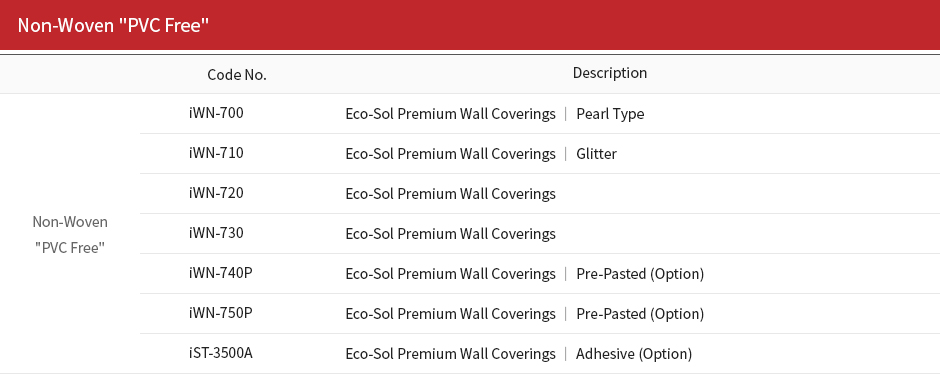
Task: Select the Code No. column header
Action: (237, 75)
